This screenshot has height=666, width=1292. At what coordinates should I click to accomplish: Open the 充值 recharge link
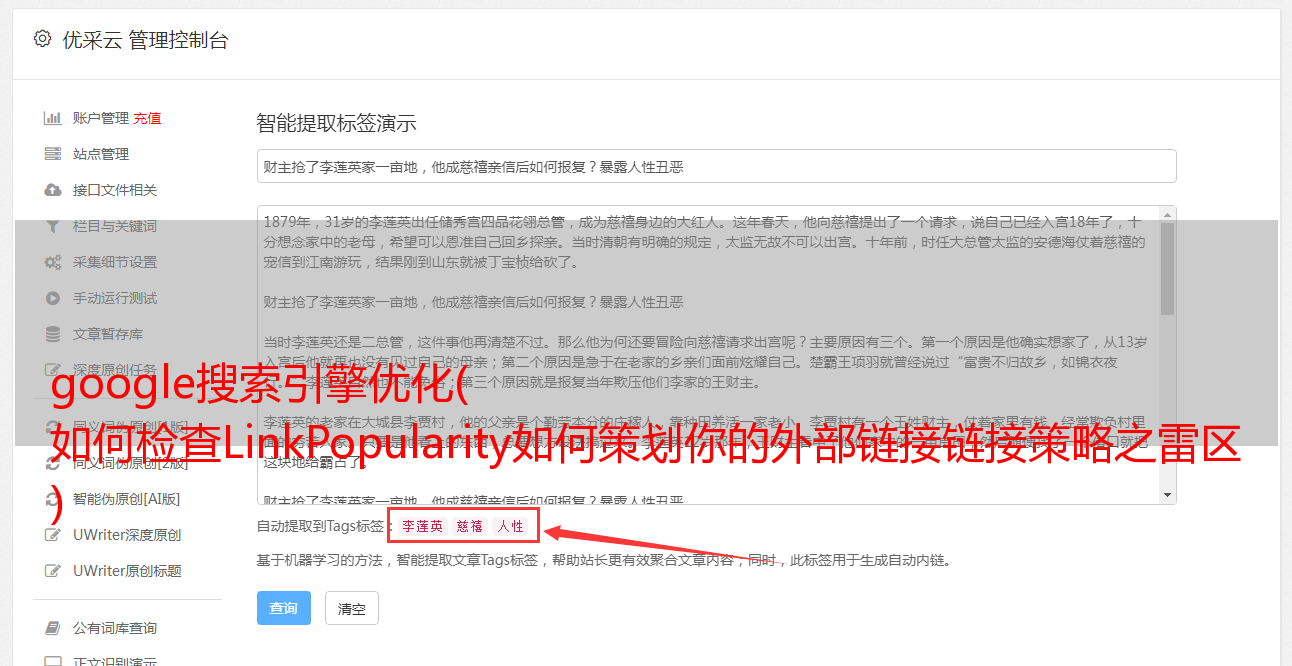[147, 118]
